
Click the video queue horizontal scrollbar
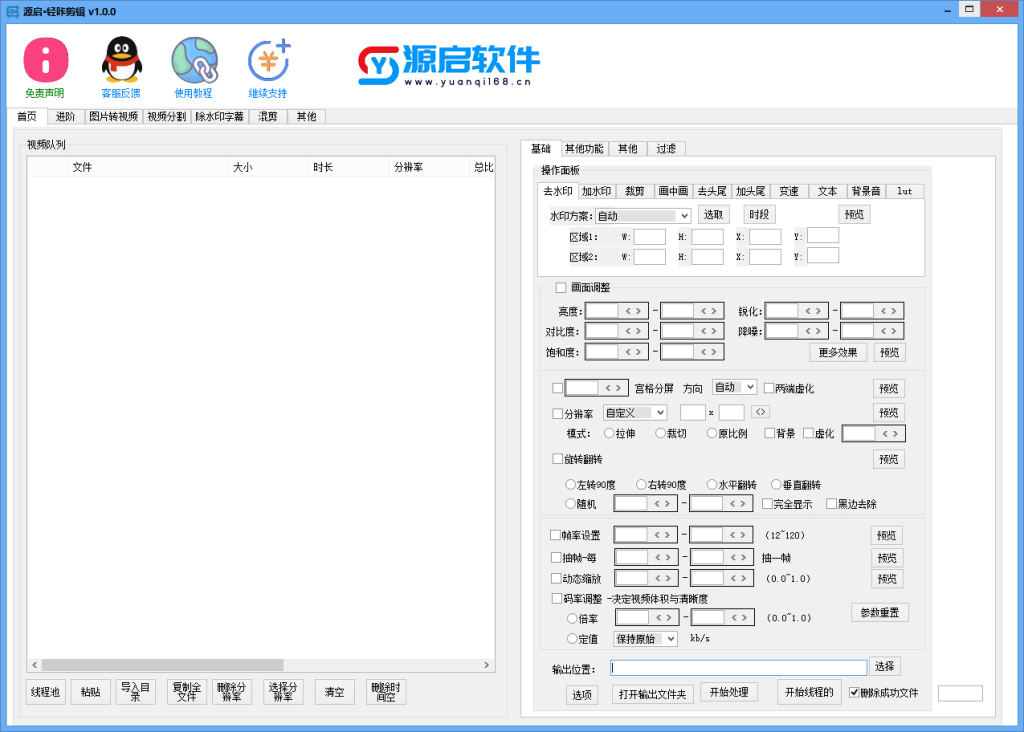162,665
